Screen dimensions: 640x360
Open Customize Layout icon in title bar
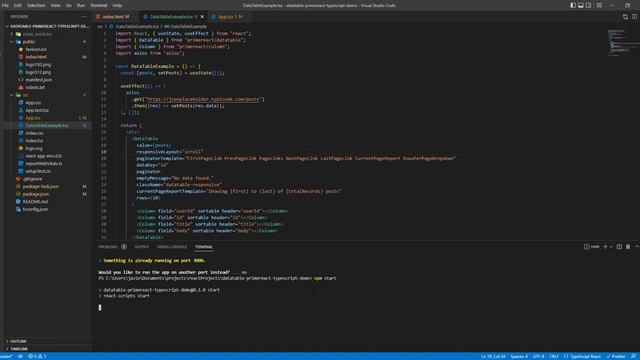point(599,5)
